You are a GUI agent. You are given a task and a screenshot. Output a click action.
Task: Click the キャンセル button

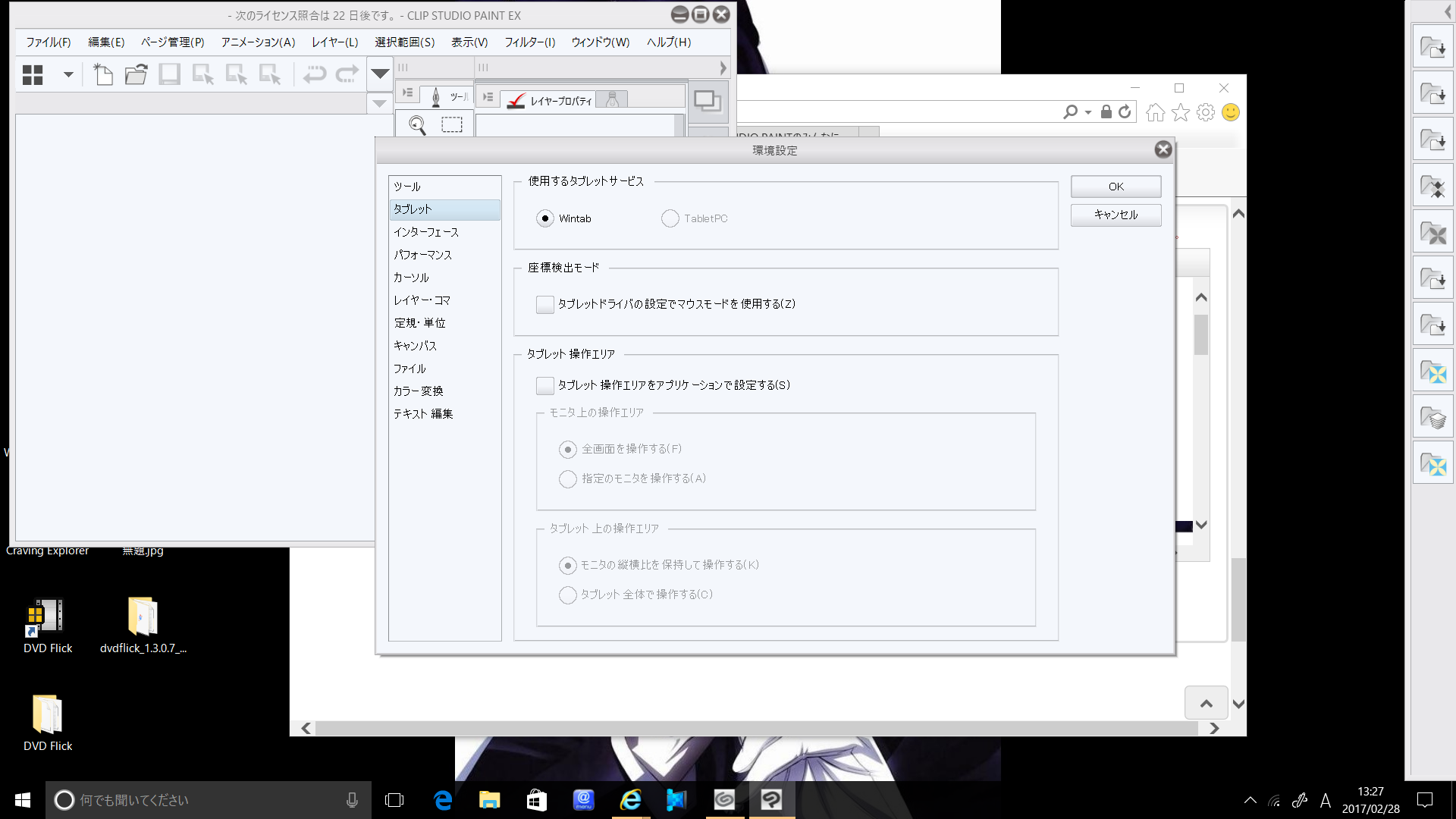point(1116,215)
